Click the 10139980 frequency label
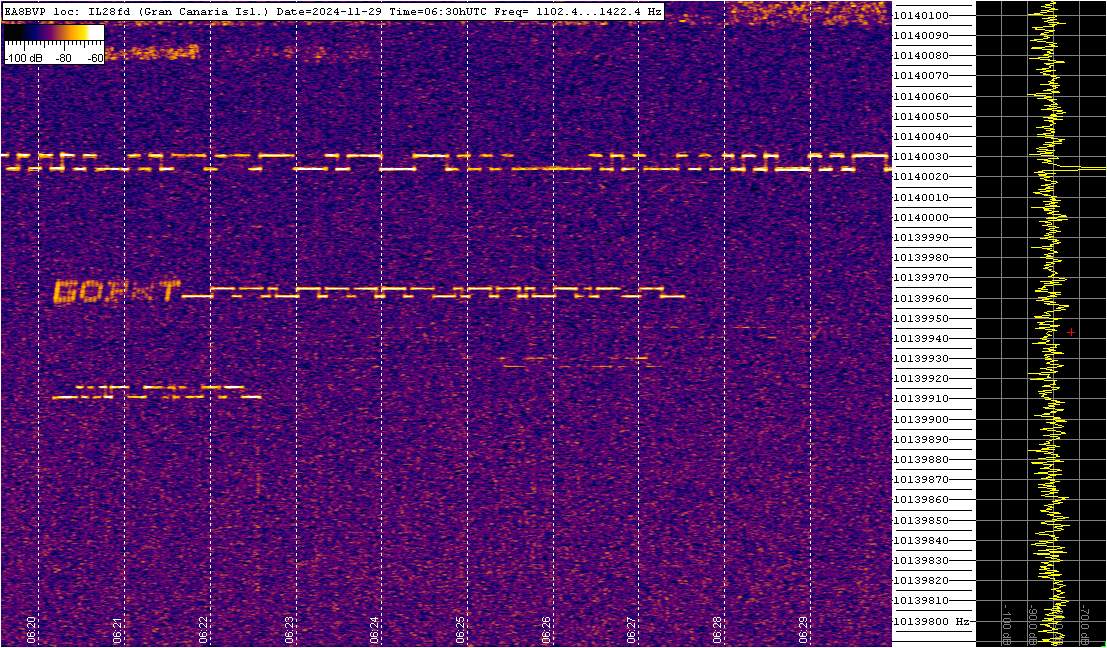 click(x=921, y=258)
